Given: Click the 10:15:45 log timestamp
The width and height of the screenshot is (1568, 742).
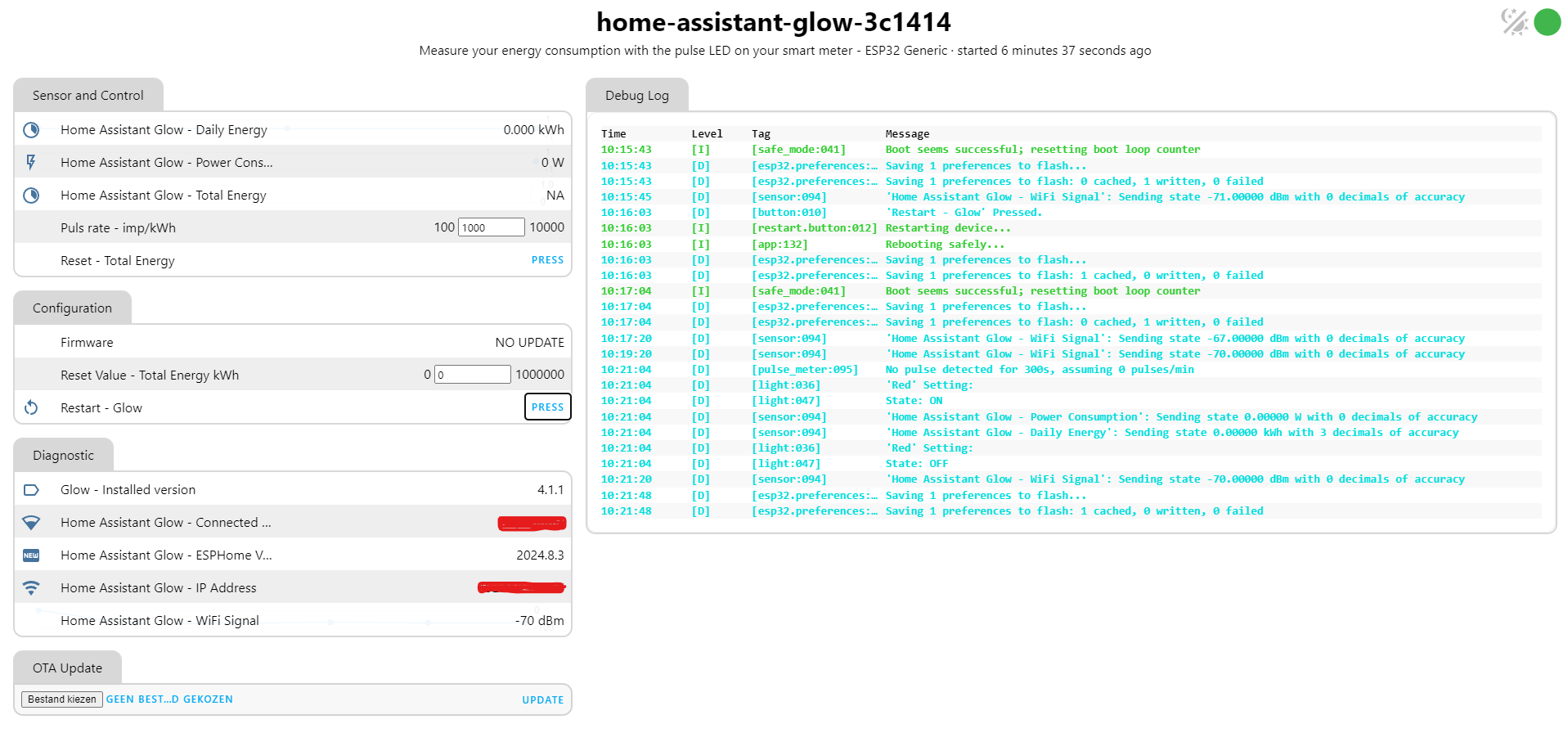Looking at the screenshot, I should (627, 197).
